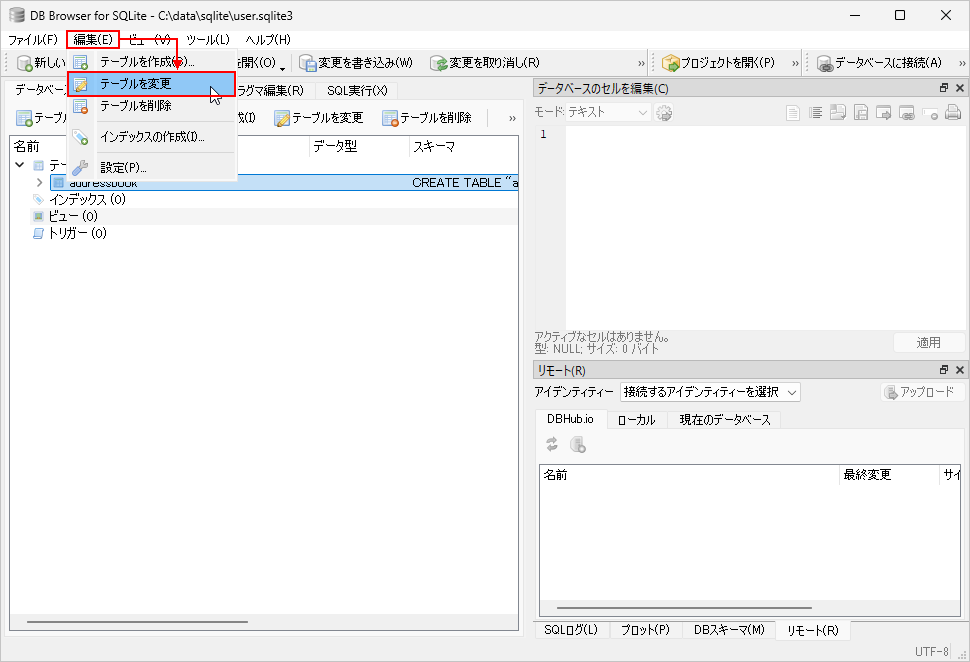Collapse the テーブル tree group
Image resolution: width=970 pixels, height=662 pixels.
pyautogui.click(x=21, y=165)
